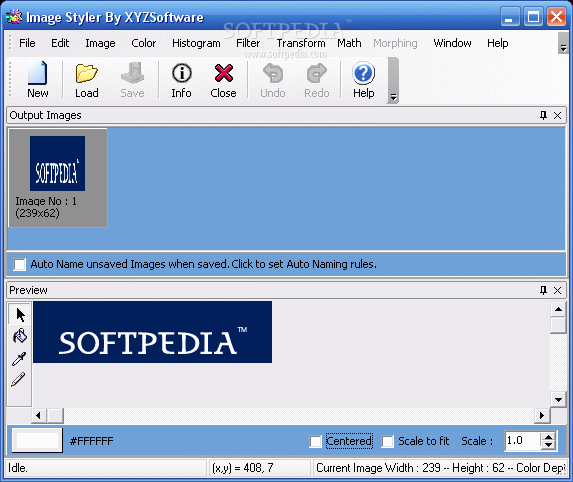573x482 pixels.
Task: Pin the Output Images panel
Action: click(x=543, y=115)
